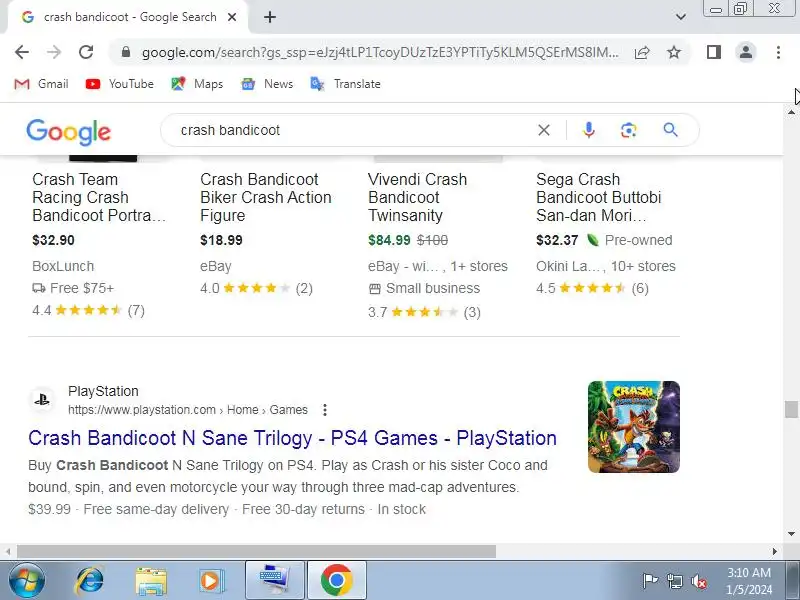Click the 4.5 star rating
This screenshot has width=800, height=600.
pyautogui.click(x=592, y=288)
